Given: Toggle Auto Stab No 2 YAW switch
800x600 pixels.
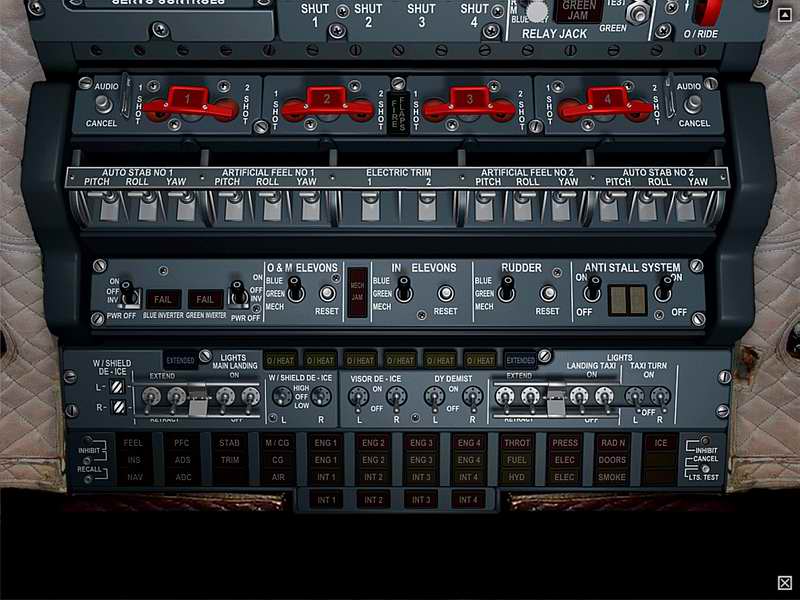Looking at the screenshot, I should coord(685,207).
